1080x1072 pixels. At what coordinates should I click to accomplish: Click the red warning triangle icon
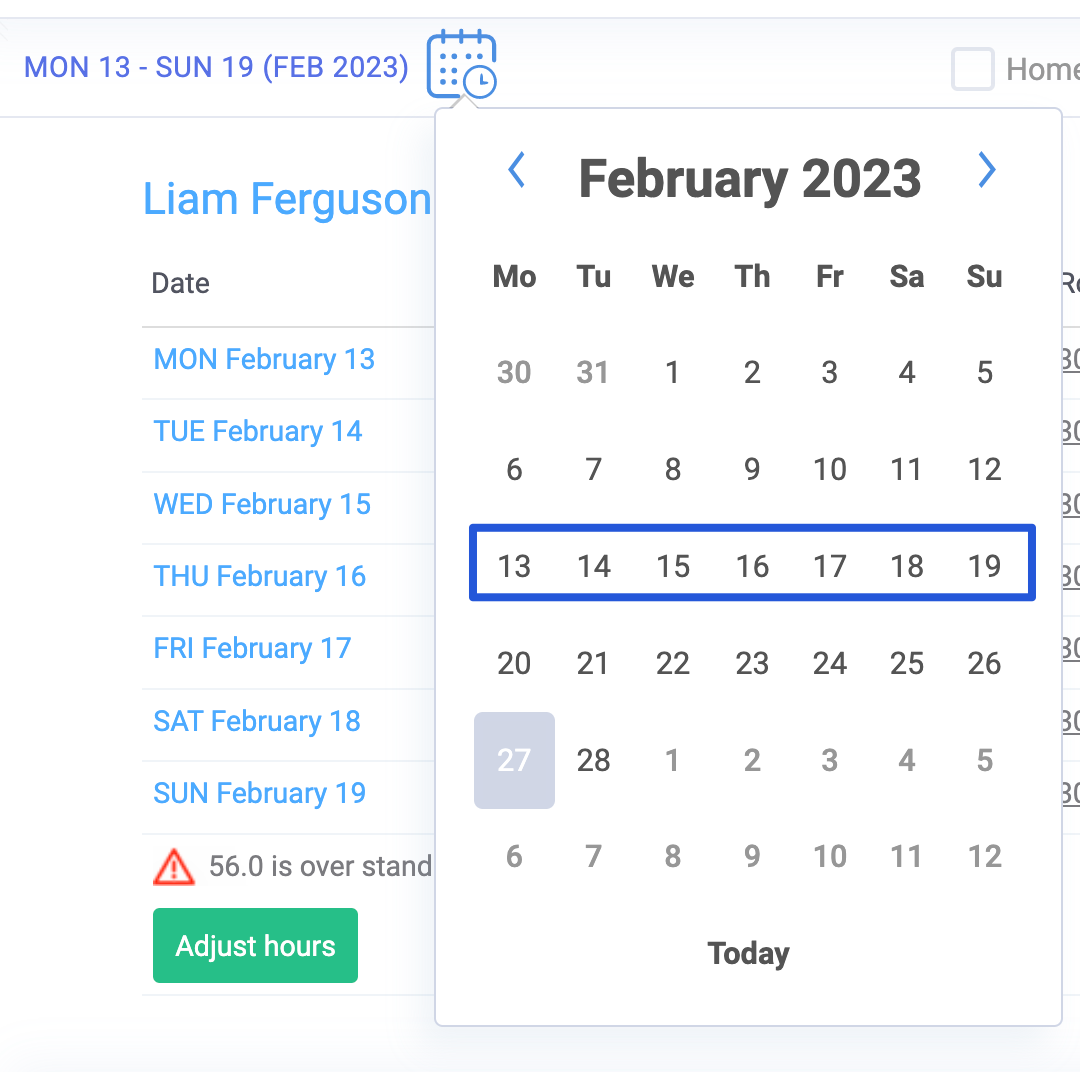tap(174, 866)
